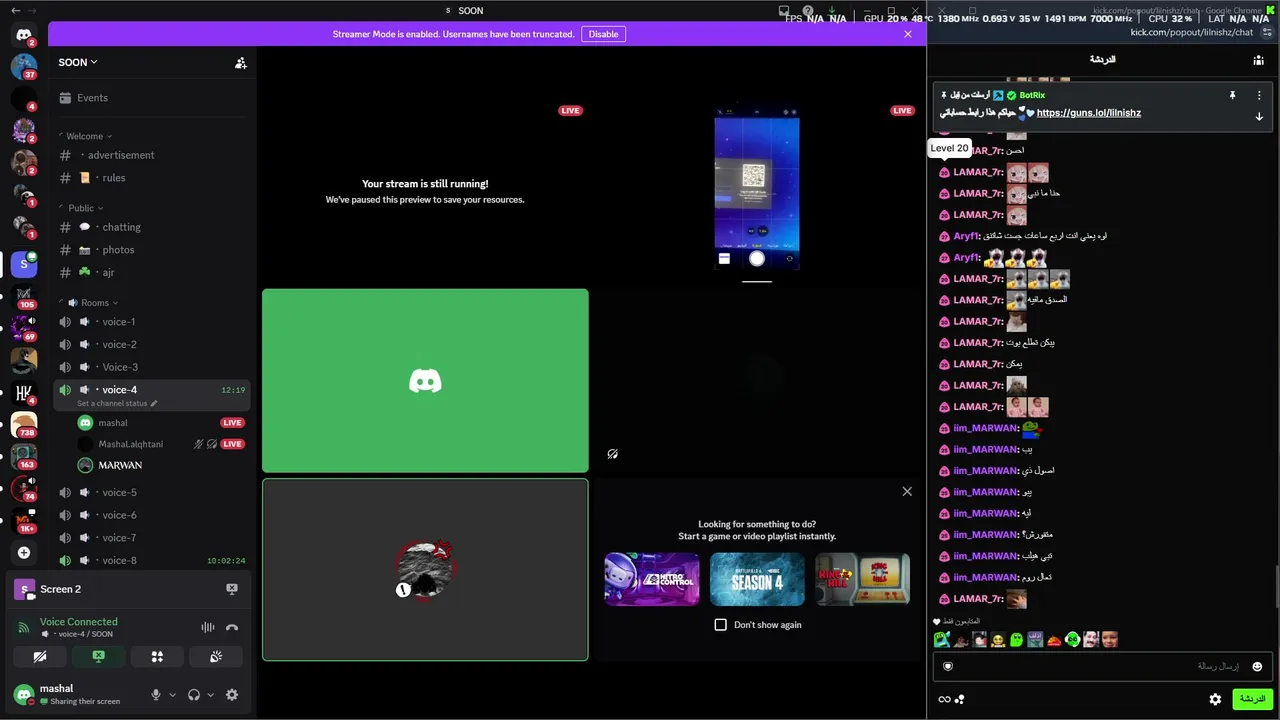Join the Voice-3 channel
Image resolution: width=1280 pixels, height=720 pixels.
(152, 367)
